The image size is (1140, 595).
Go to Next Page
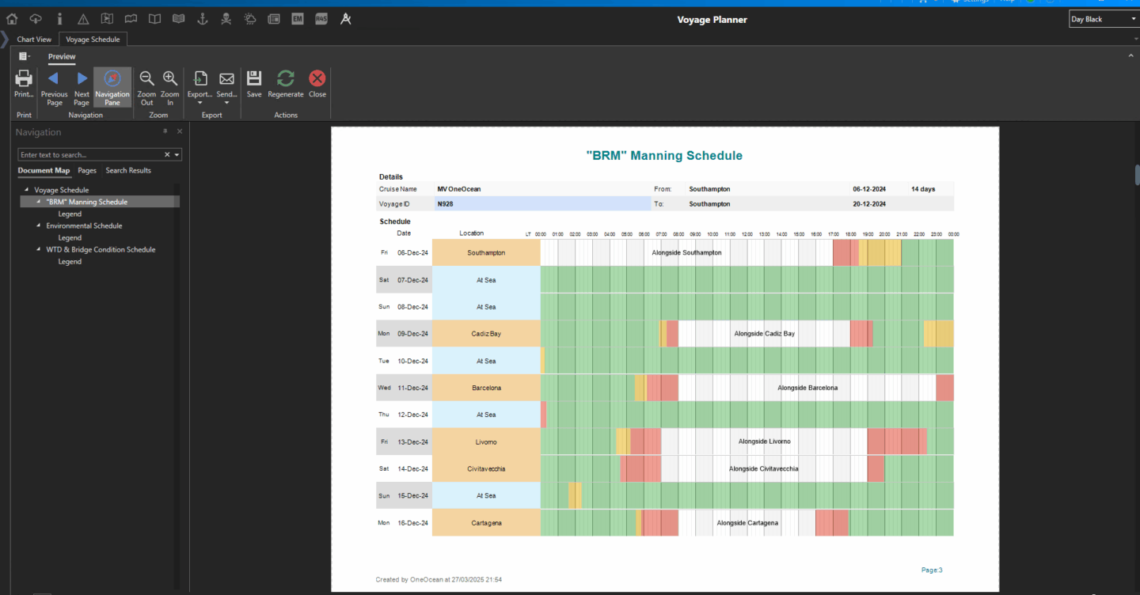pyautogui.click(x=82, y=83)
